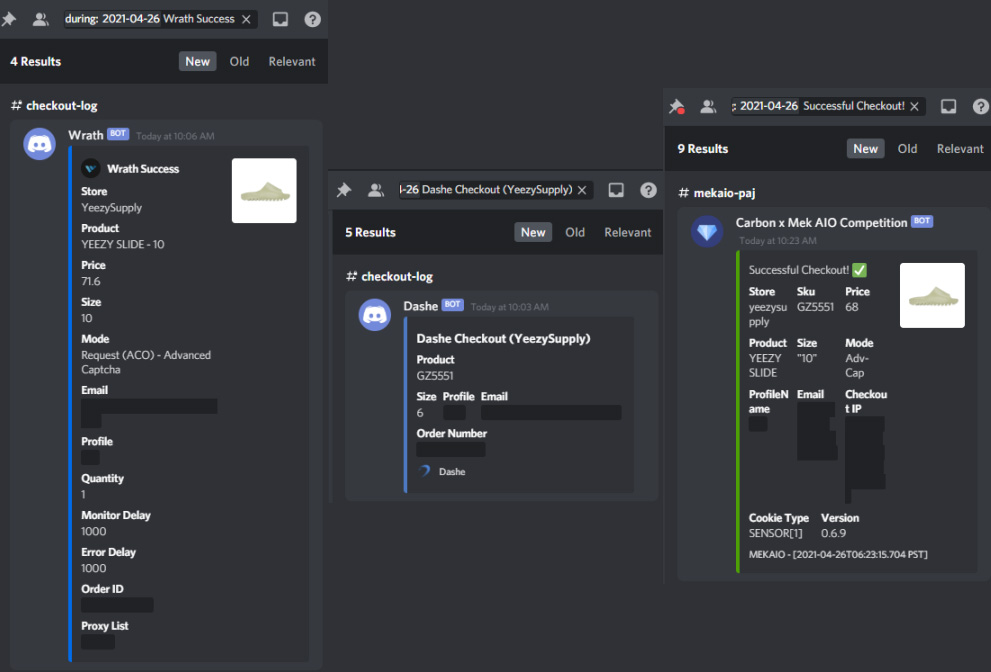The image size is (991, 672).
Task: Select '0.6.9' version value
Action: tap(833, 533)
